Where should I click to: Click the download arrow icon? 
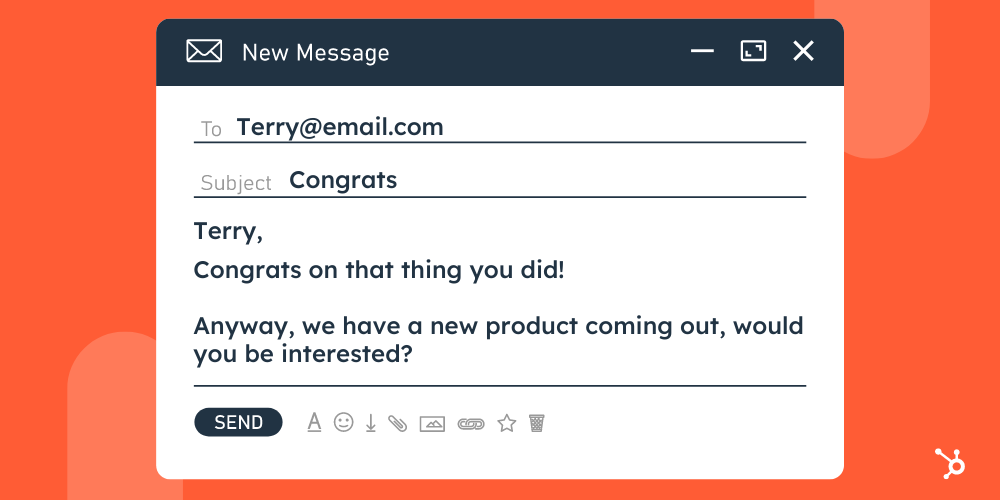click(x=370, y=423)
